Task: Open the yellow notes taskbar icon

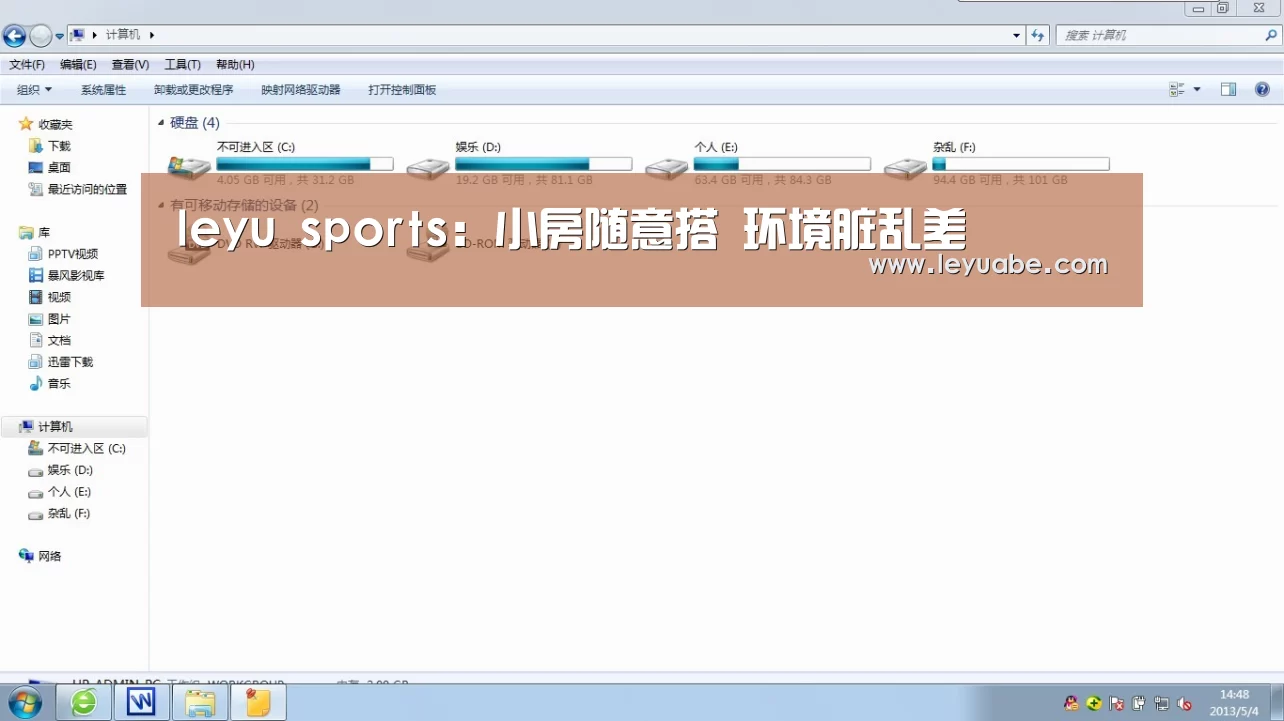Action: [x=258, y=703]
